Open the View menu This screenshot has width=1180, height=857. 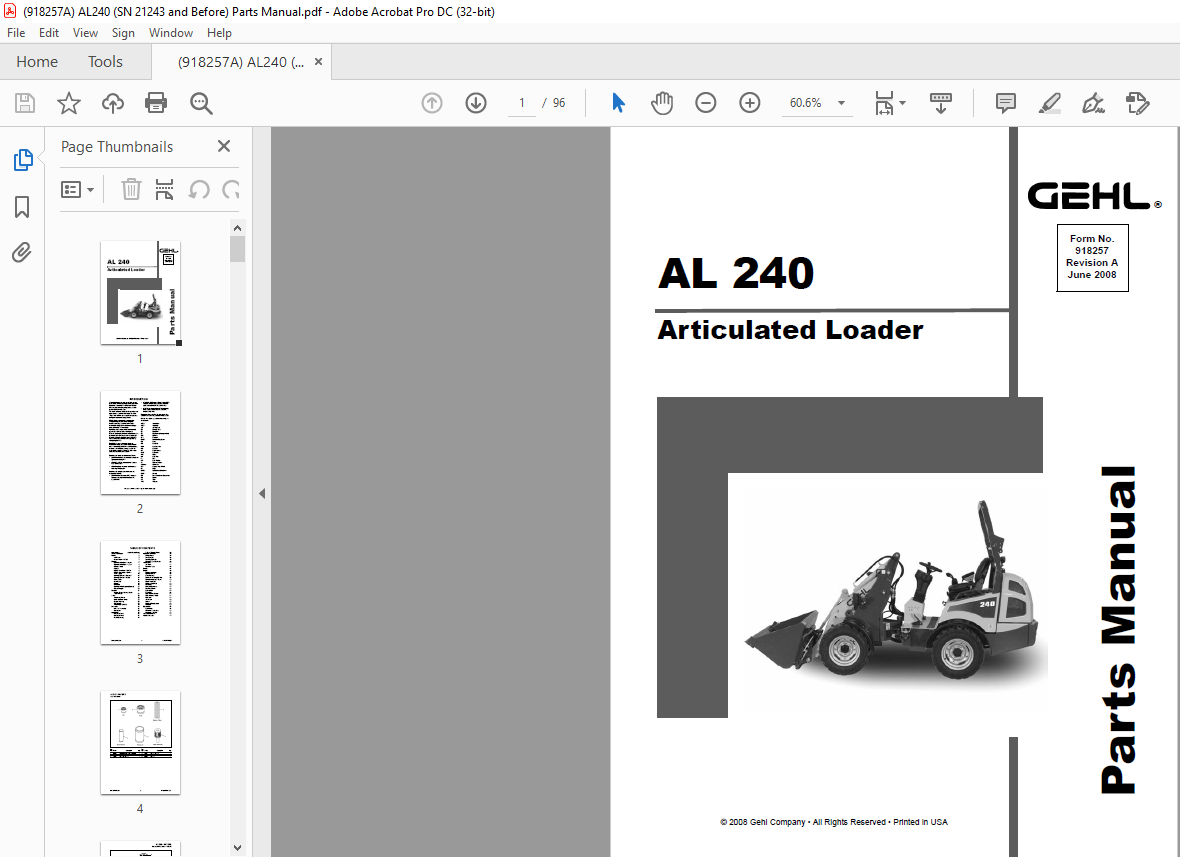(x=85, y=33)
